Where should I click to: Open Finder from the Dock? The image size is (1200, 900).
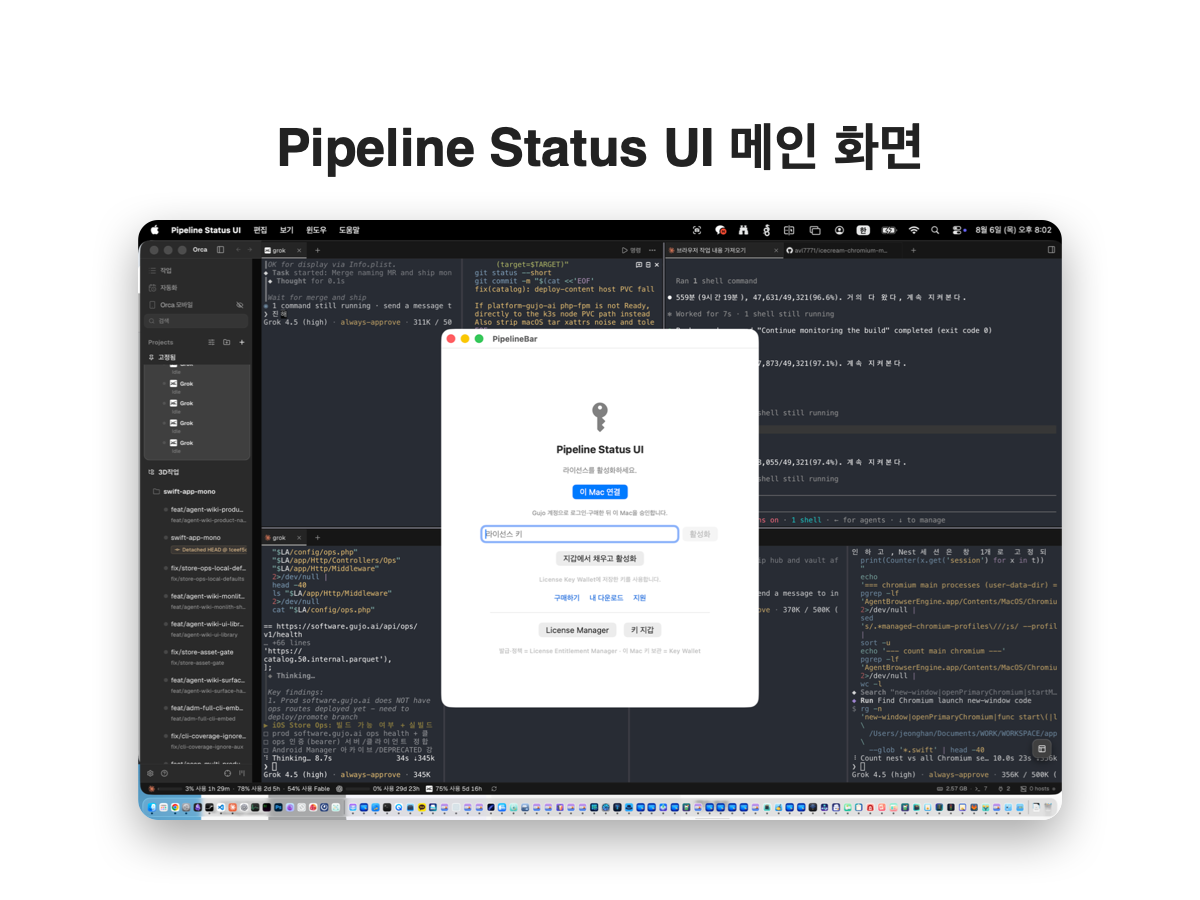pyautogui.click(x=153, y=806)
